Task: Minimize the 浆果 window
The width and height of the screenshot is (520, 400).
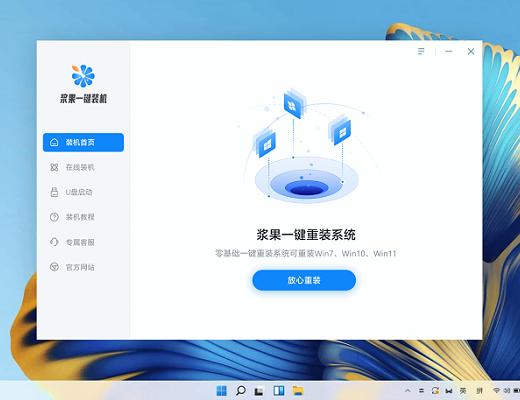Action: (x=449, y=51)
